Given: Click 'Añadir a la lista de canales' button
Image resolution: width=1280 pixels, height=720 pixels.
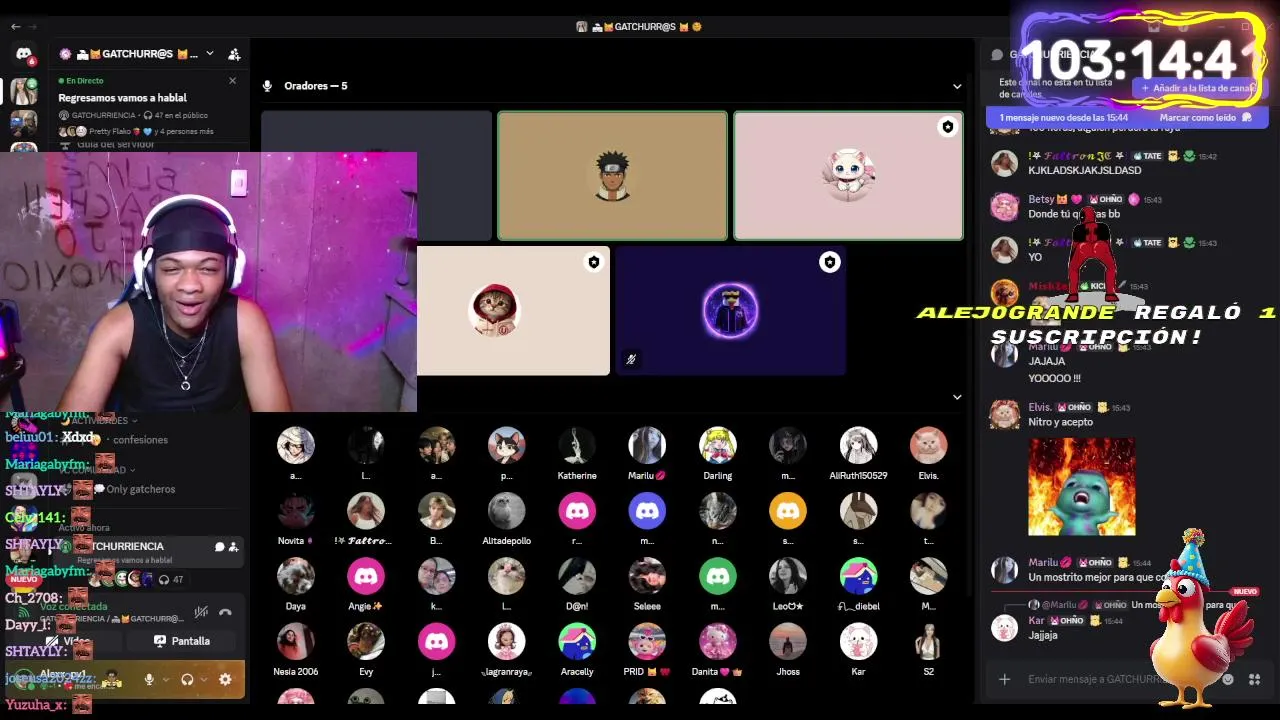Looking at the screenshot, I should (x=1198, y=88).
